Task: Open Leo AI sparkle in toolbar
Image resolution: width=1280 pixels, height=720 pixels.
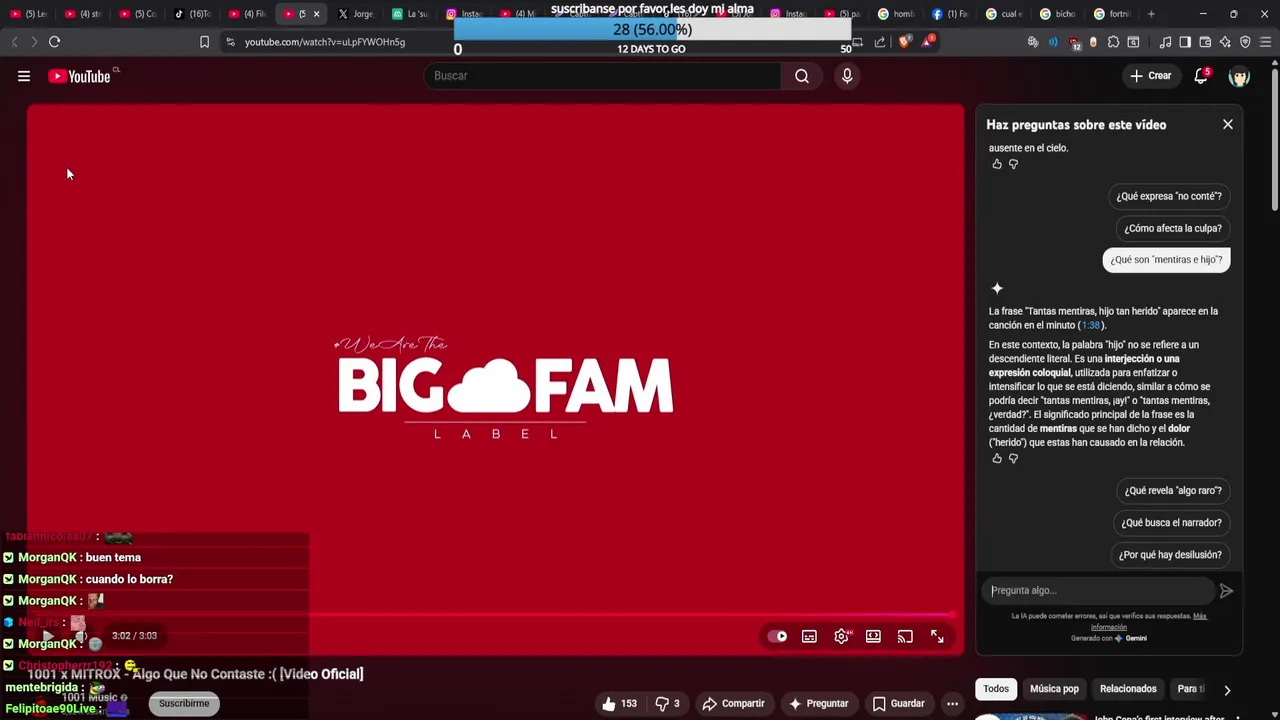Action: [1225, 42]
